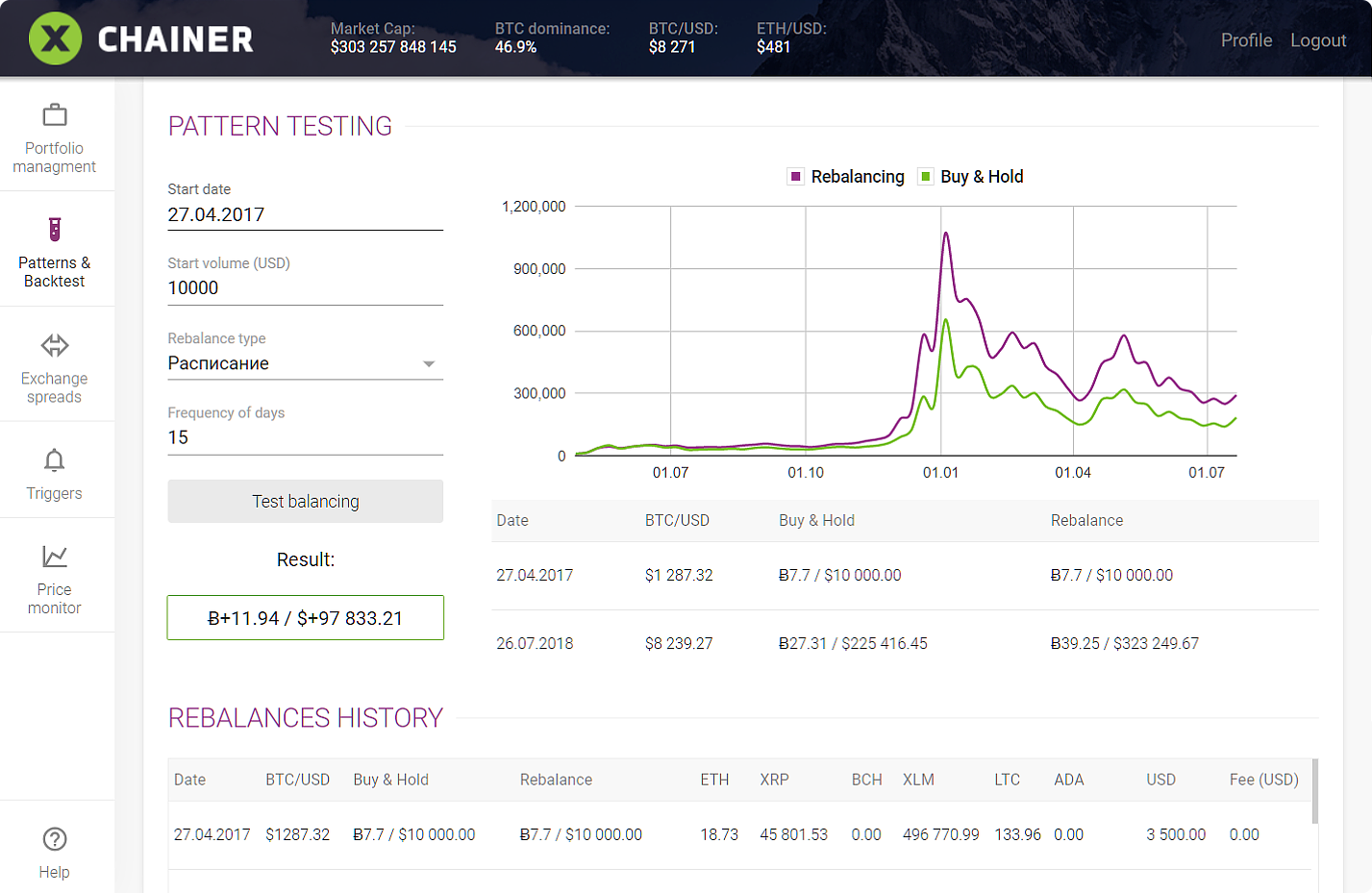
Task: Click the rebalances history table scrollbar
Action: click(x=1314, y=791)
